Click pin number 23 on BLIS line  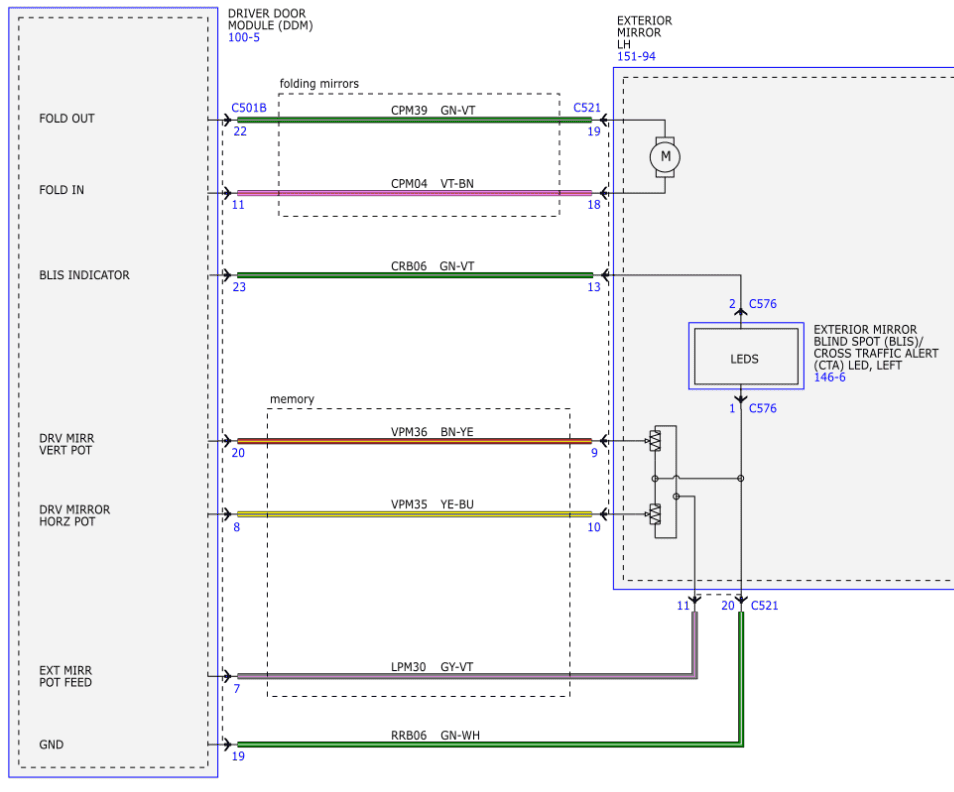pyautogui.click(x=239, y=287)
